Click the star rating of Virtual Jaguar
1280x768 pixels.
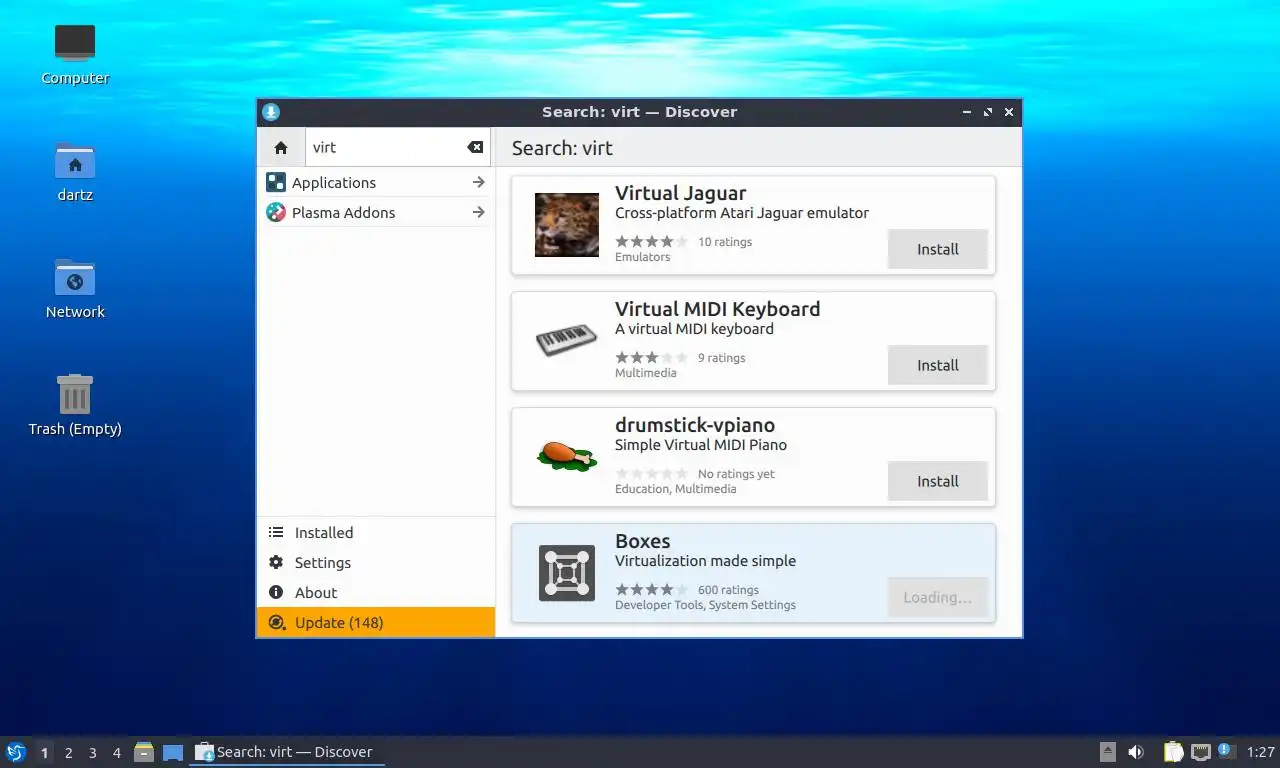pos(651,241)
